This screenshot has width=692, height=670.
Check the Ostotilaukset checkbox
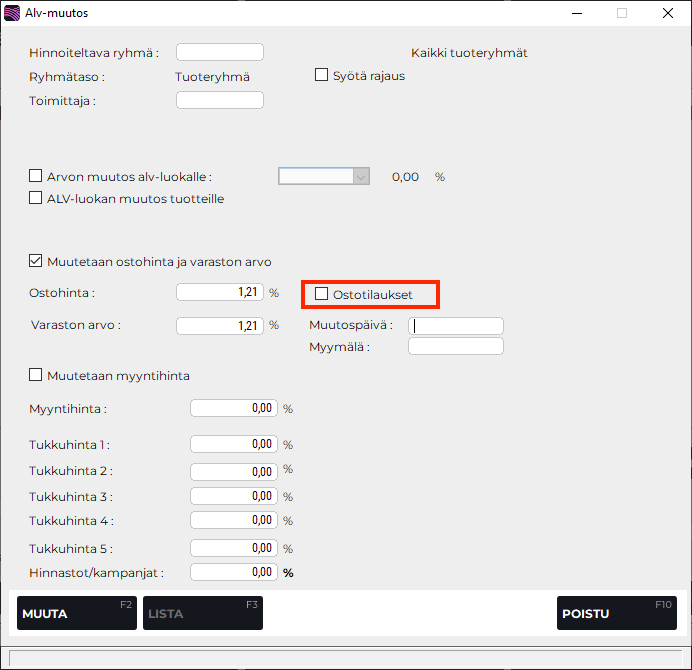[322, 294]
